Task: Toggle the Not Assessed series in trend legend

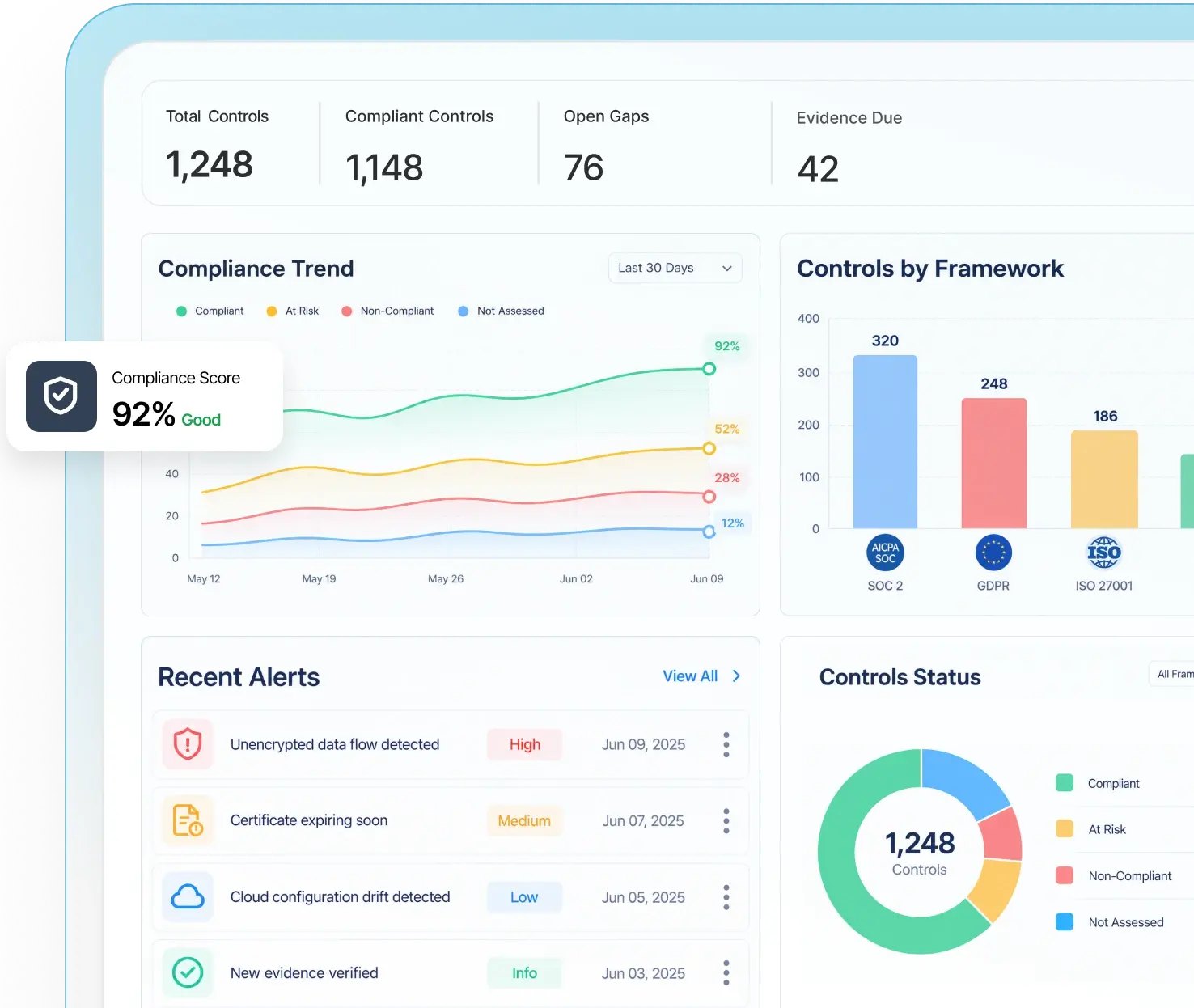Action: [x=502, y=311]
